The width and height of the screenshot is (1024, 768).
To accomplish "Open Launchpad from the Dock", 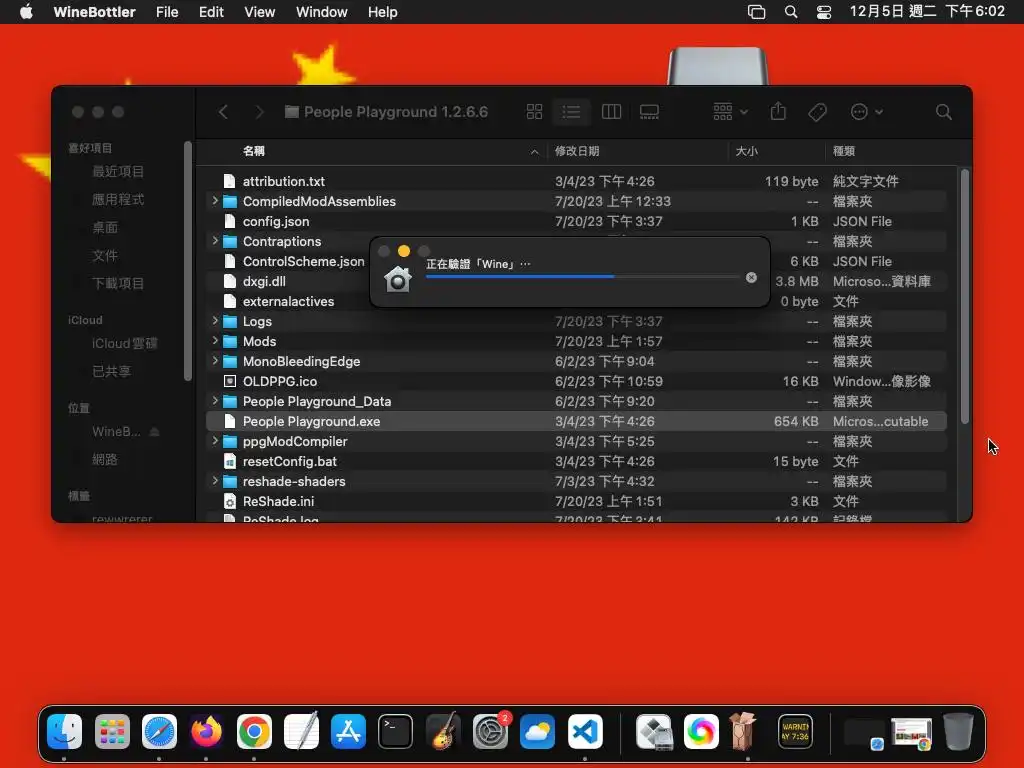I will [112, 731].
